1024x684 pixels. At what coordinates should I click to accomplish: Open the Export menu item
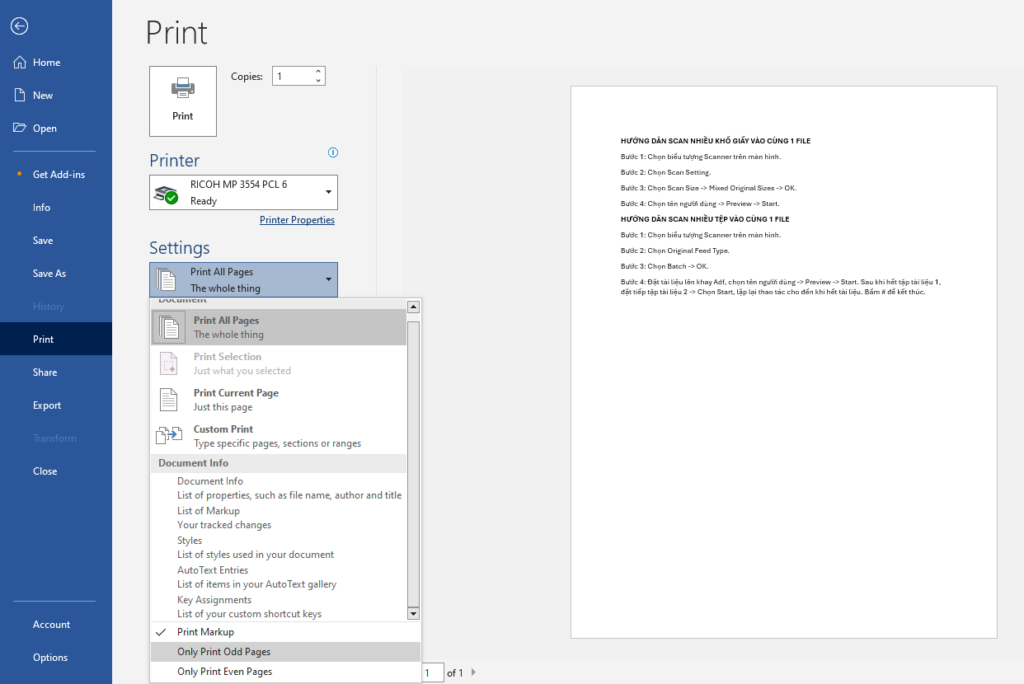47,405
